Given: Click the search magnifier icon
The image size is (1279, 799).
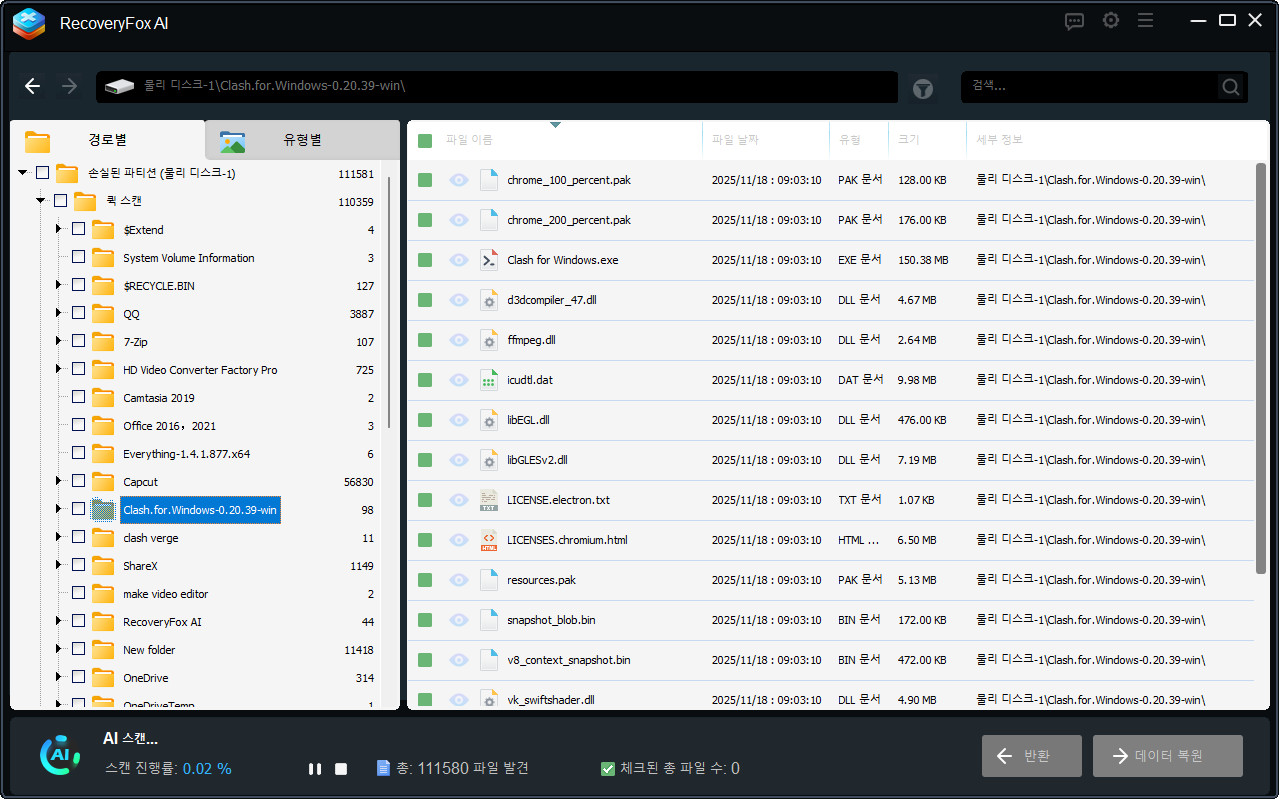Looking at the screenshot, I should (1231, 87).
